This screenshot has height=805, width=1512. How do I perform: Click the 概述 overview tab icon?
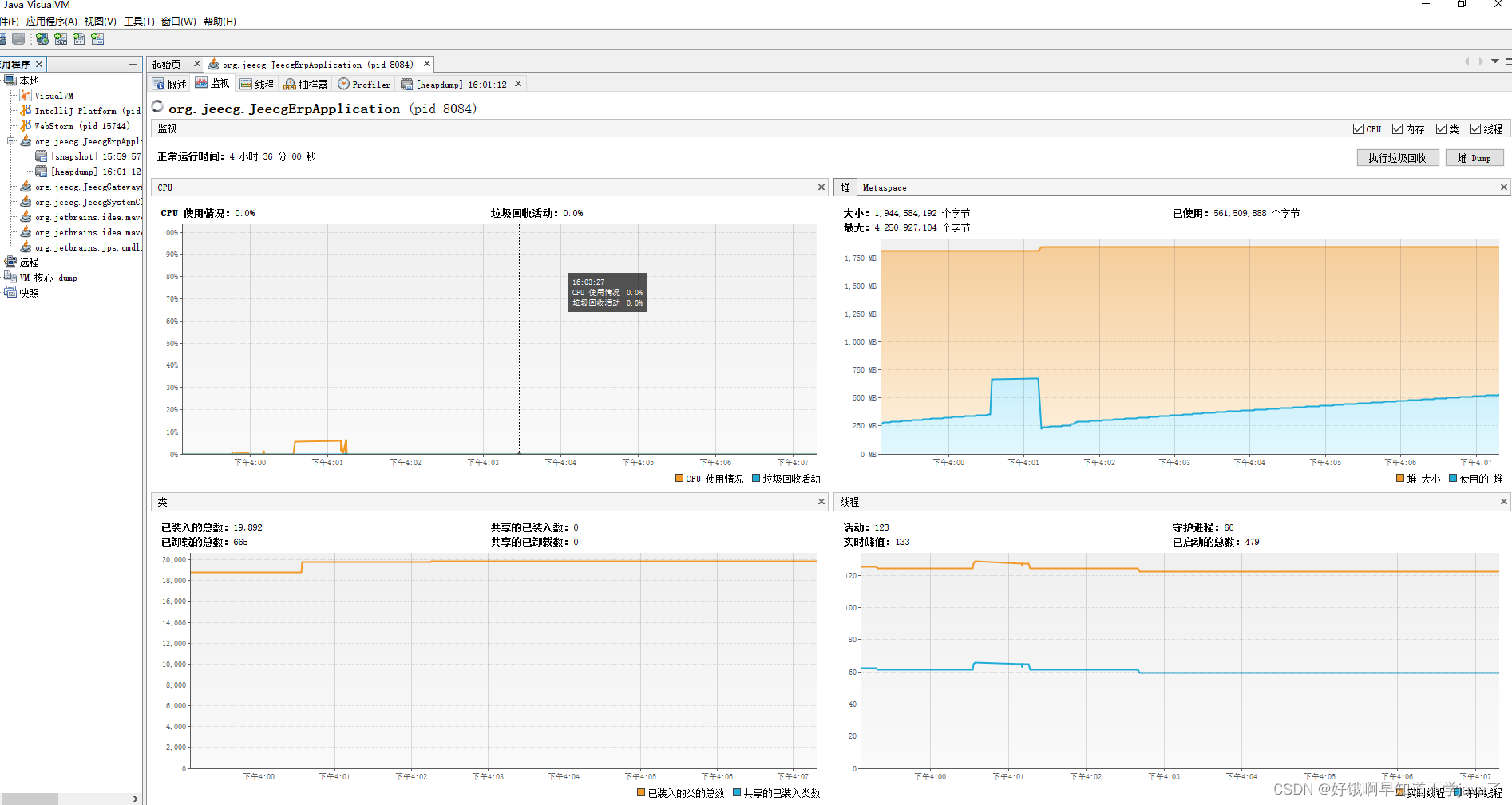pyautogui.click(x=158, y=84)
